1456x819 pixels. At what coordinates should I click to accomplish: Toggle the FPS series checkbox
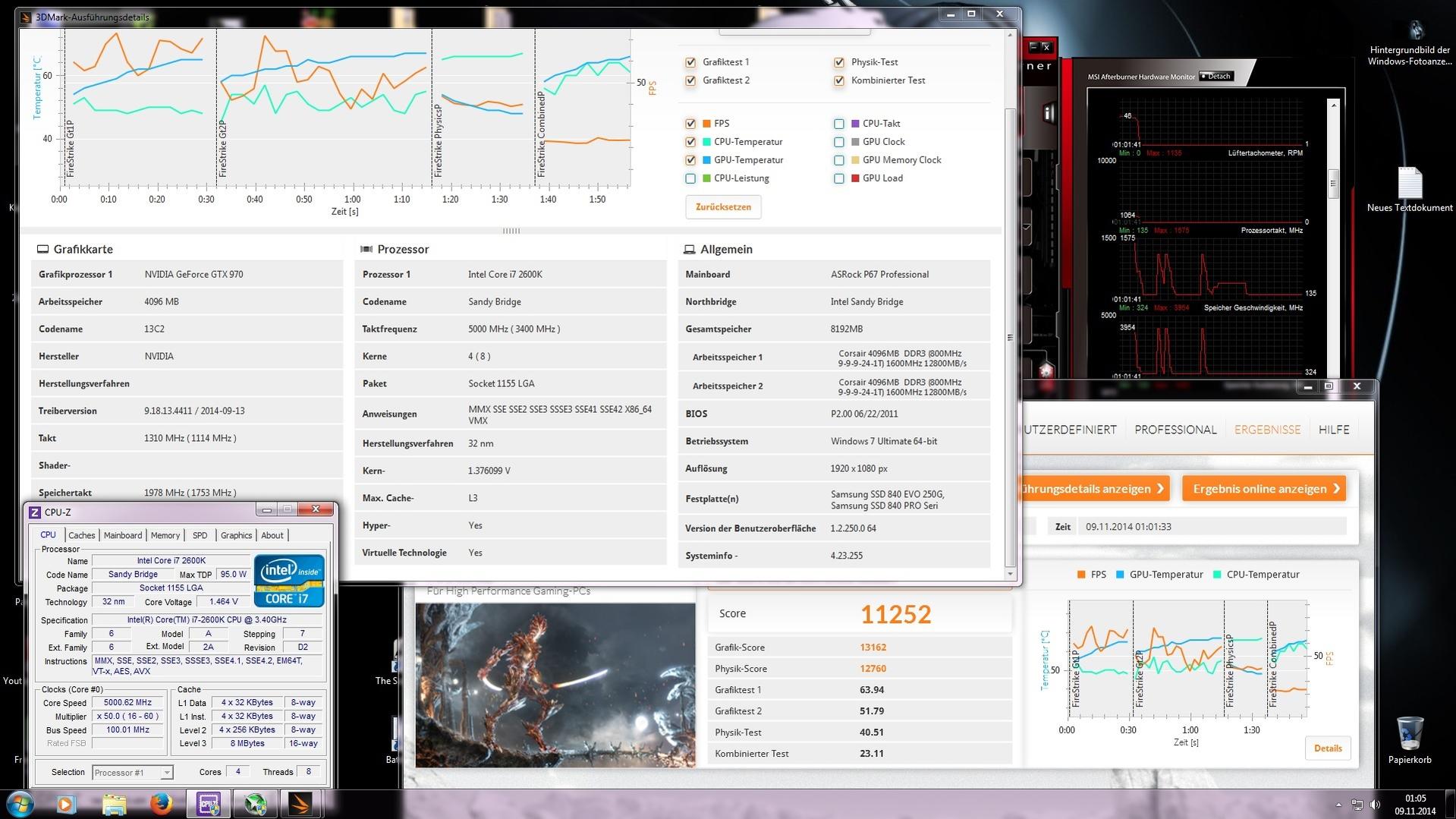coord(690,123)
